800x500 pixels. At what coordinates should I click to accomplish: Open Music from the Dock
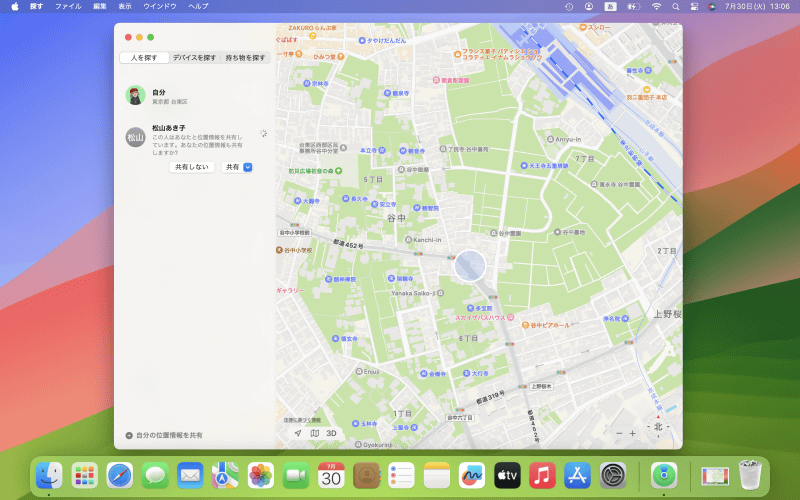[x=542, y=476]
